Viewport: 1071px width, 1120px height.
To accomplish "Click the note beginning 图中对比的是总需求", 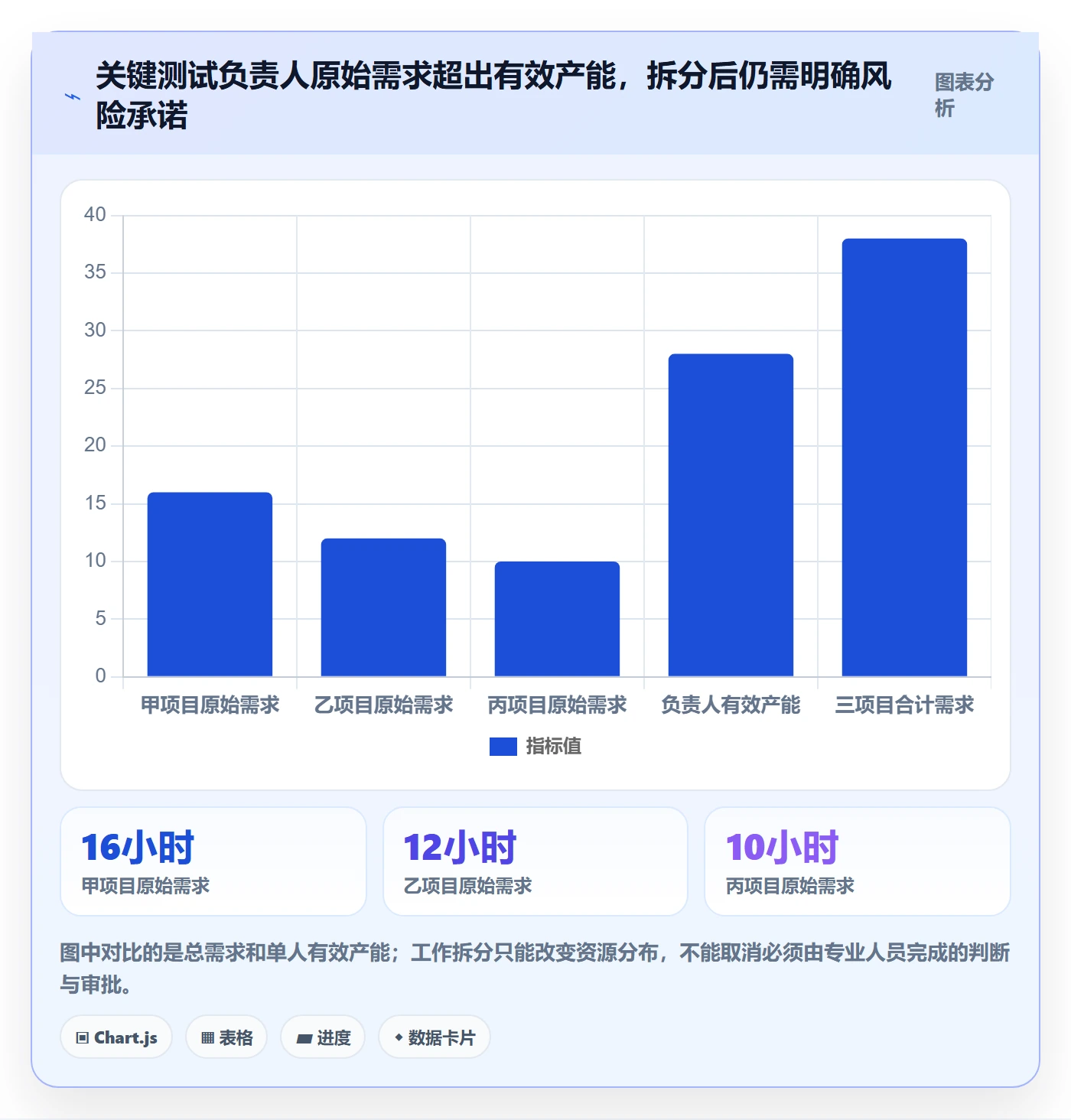I will pos(535,969).
